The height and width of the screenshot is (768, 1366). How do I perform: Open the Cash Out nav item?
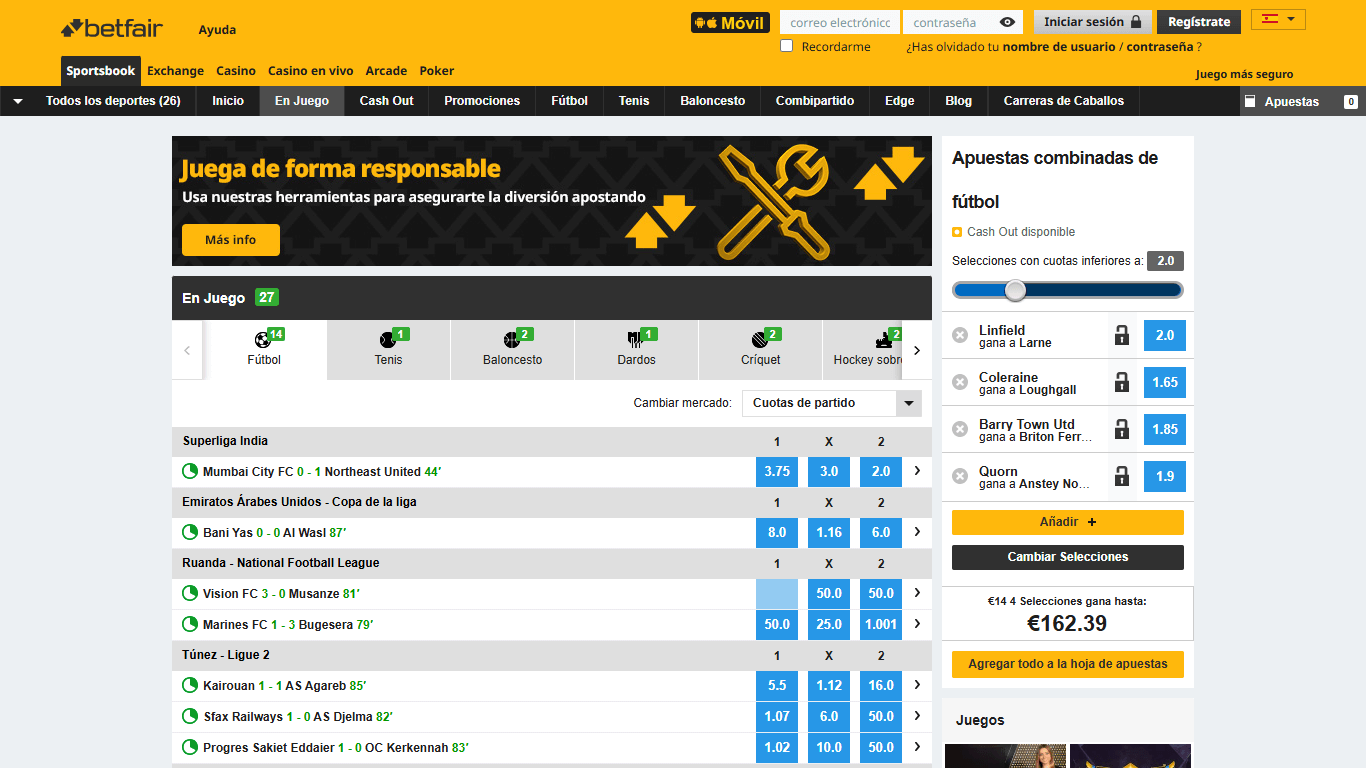pyautogui.click(x=386, y=101)
